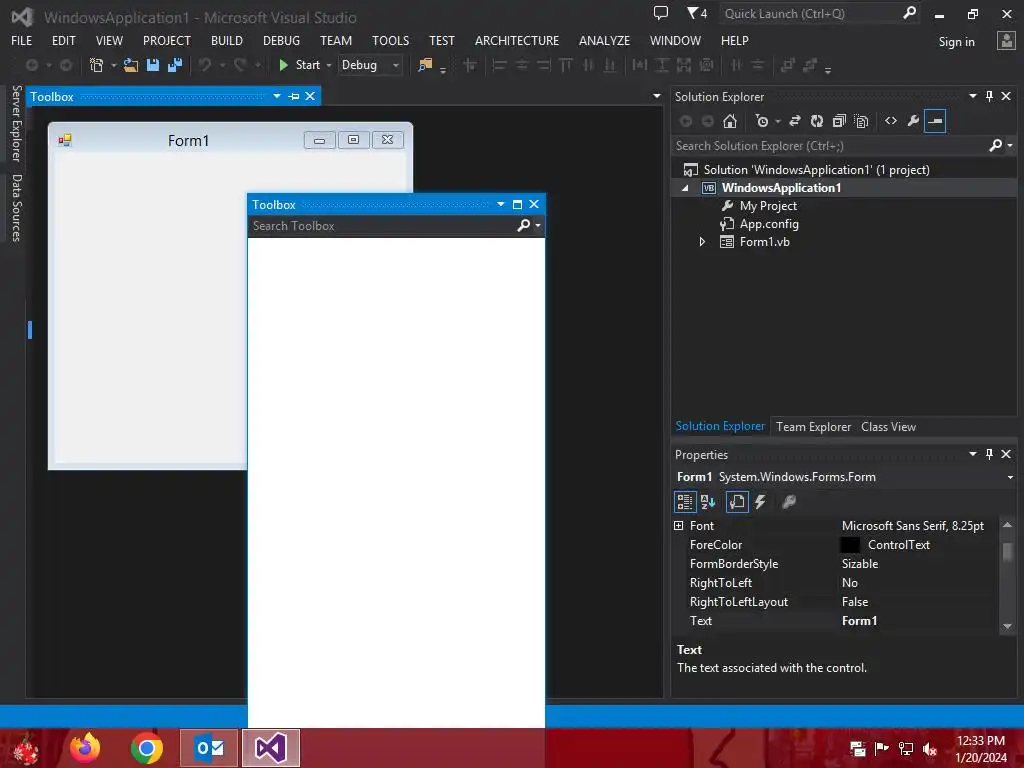Click Pending Changes Filter clock icon
This screenshot has height=768, width=1024.
pyautogui.click(x=761, y=121)
